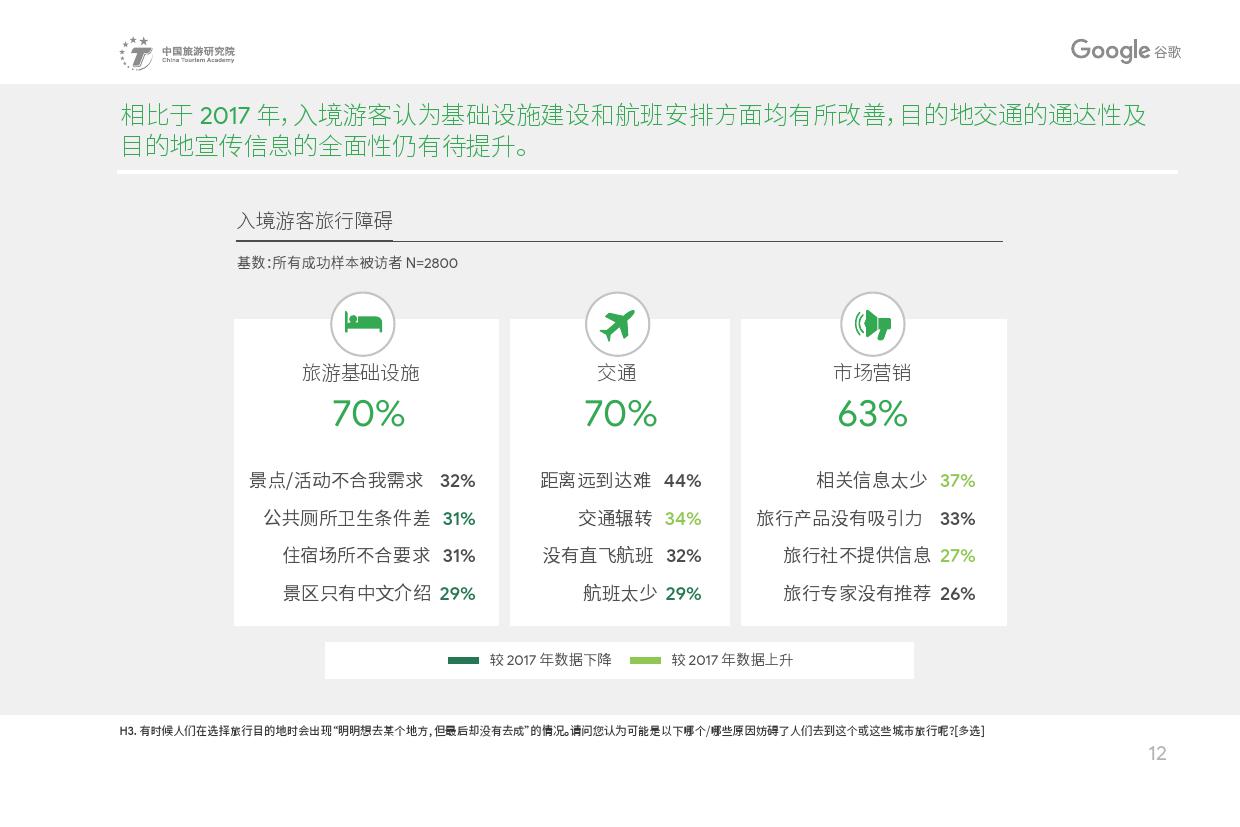Click the airplane icon above 交通
1240x827 pixels.
617,324
